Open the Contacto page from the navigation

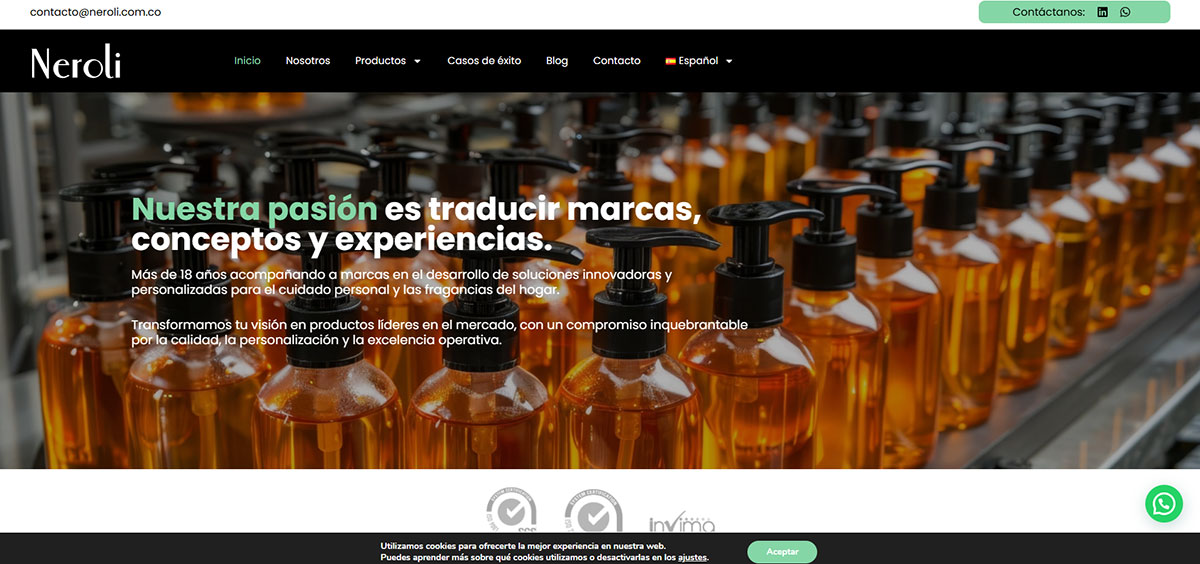pyautogui.click(x=616, y=61)
